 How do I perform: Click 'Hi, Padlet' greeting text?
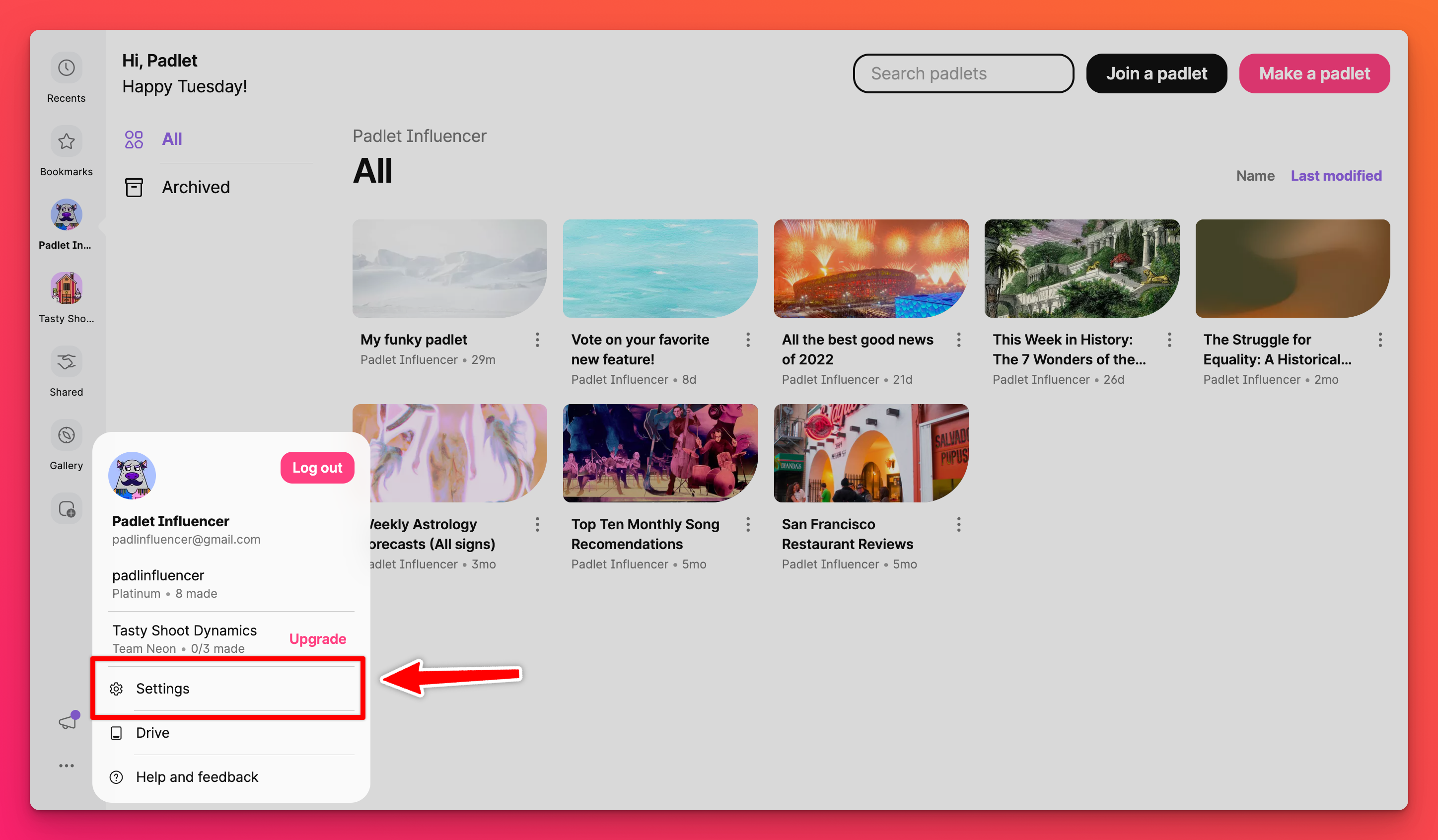pyautogui.click(x=160, y=61)
